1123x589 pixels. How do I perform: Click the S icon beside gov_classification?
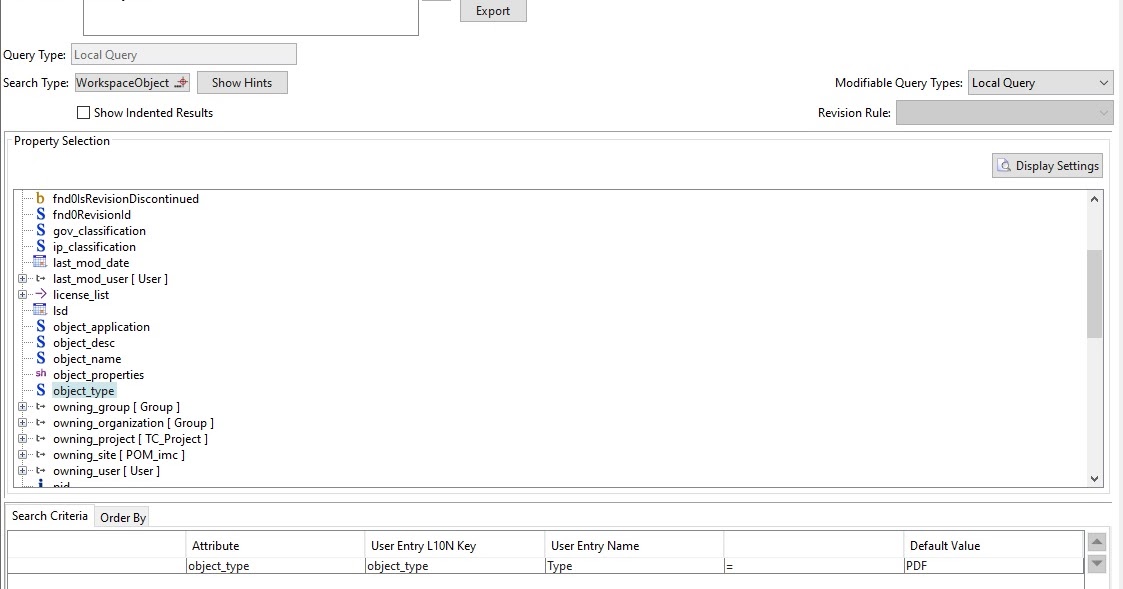(x=40, y=230)
